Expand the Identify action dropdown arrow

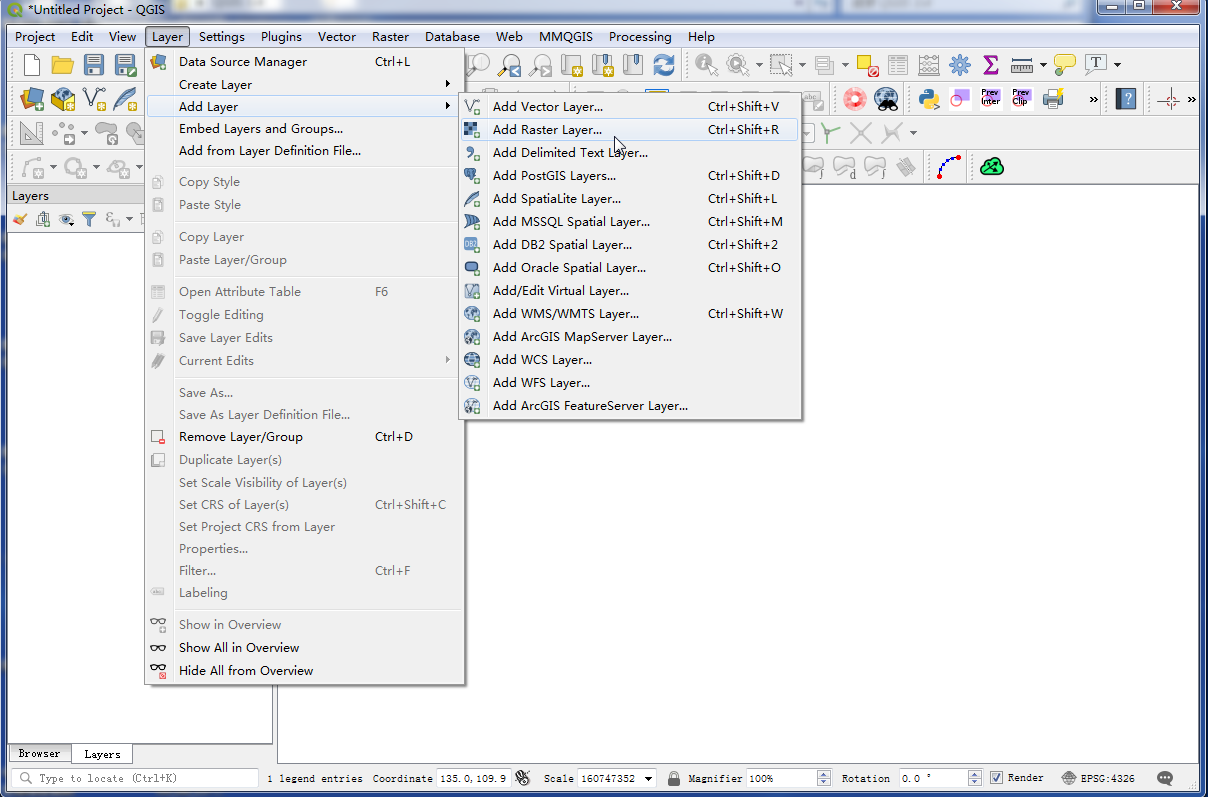(x=759, y=65)
